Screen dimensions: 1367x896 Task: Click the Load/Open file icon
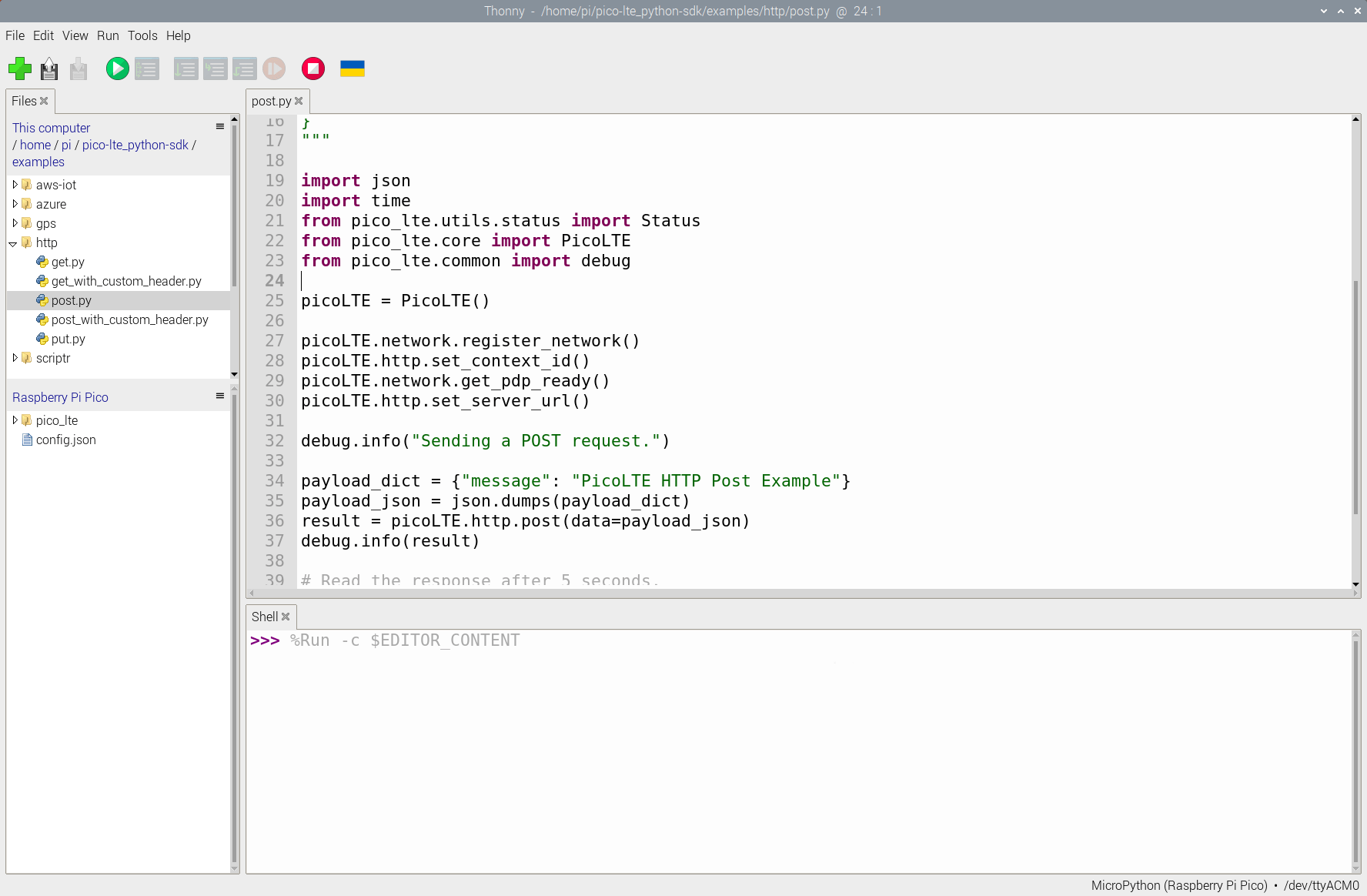click(x=49, y=69)
